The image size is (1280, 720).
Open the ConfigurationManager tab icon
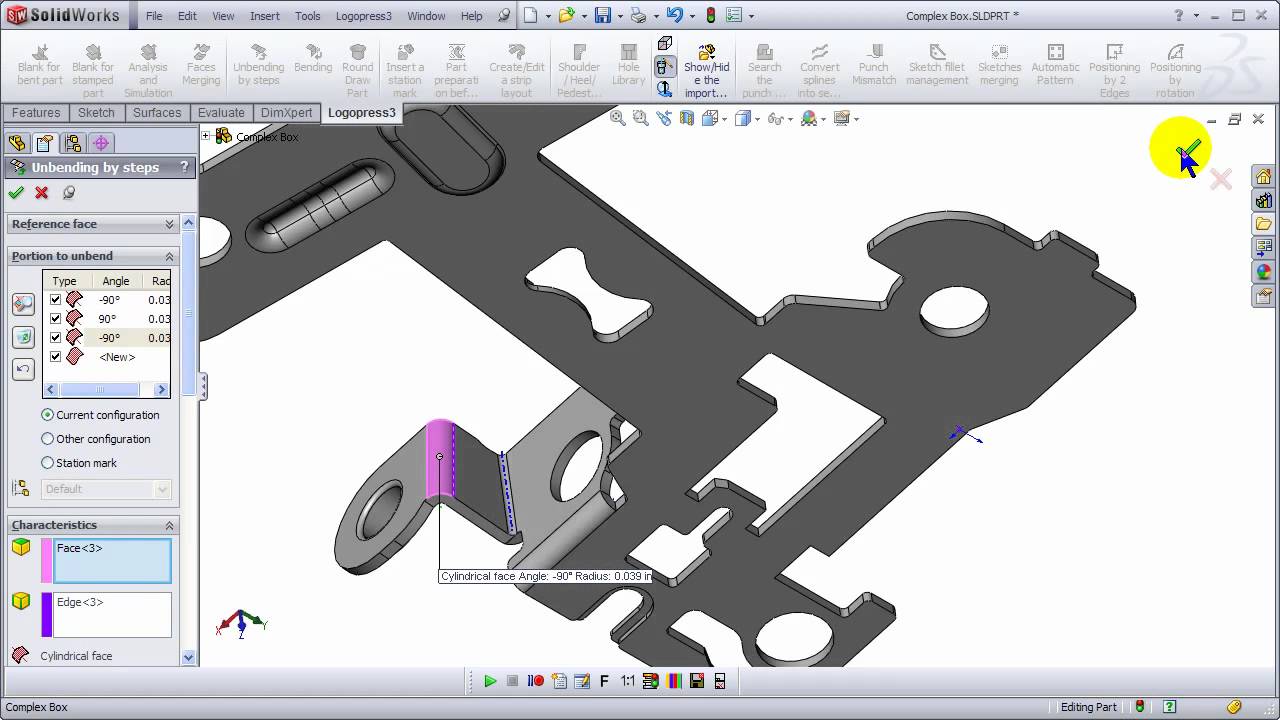[x=73, y=143]
